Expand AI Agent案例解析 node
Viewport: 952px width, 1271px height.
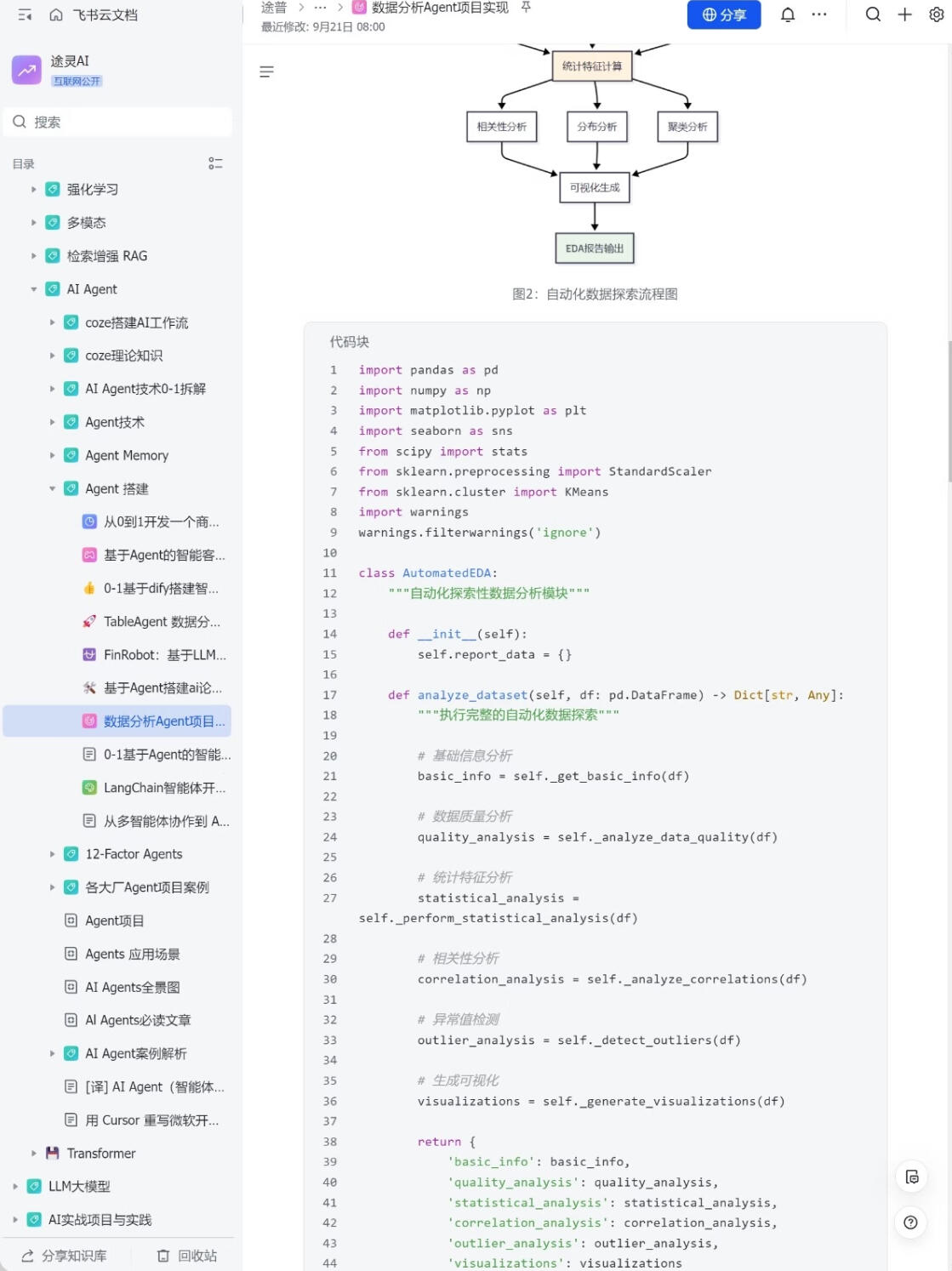[x=52, y=1053]
